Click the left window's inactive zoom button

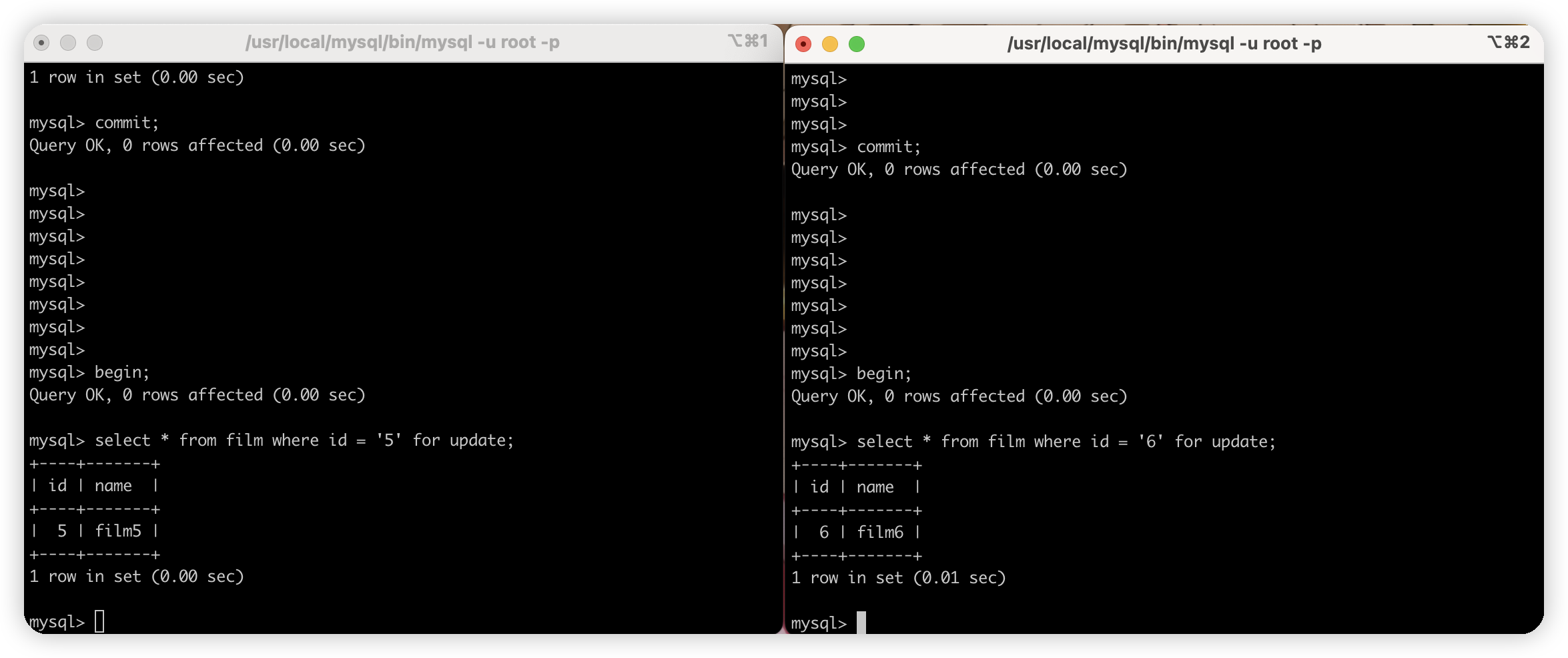95,43
